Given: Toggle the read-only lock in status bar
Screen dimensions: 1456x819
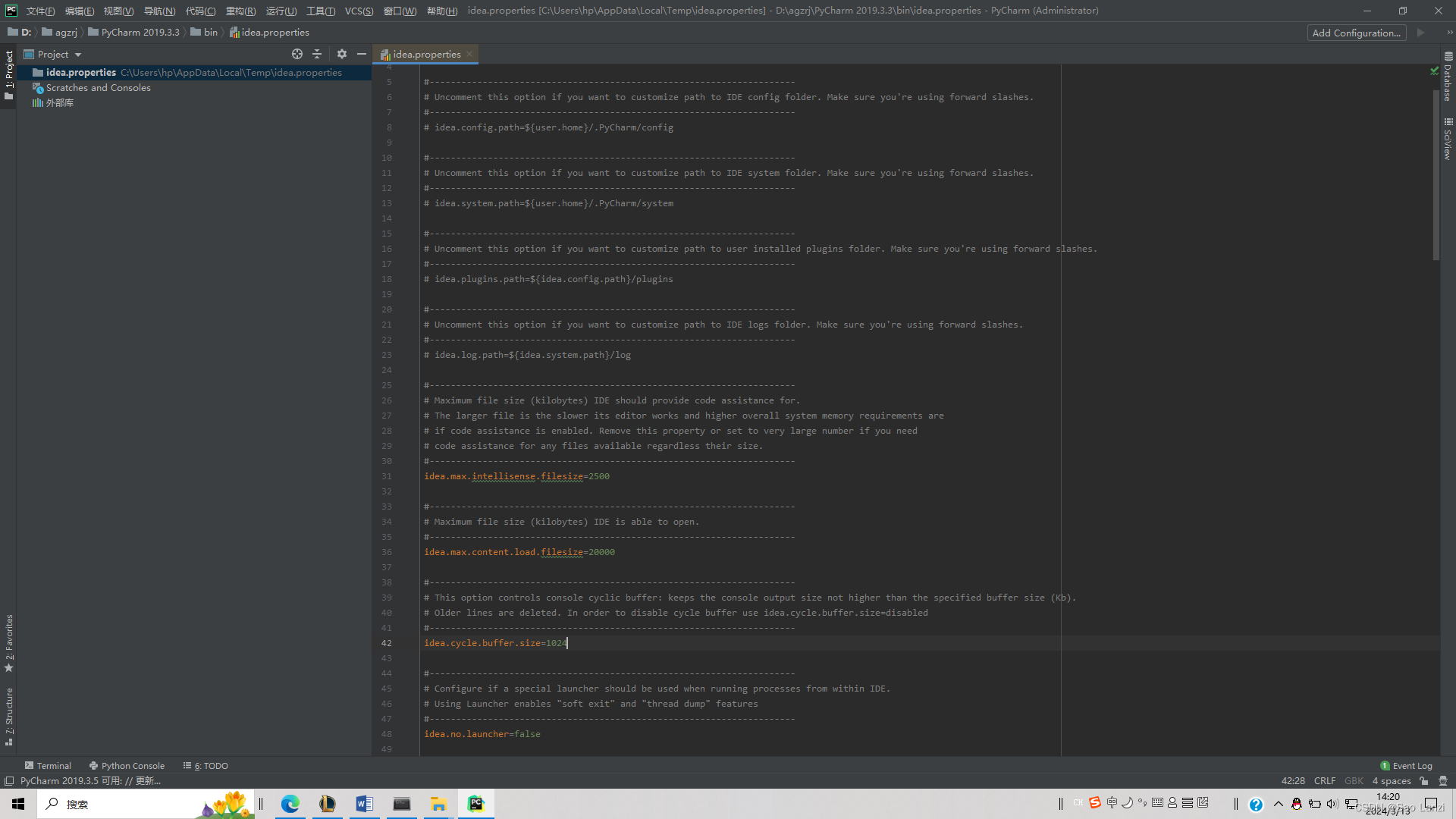Looking at the screenshot, I should pos(1424,780).
